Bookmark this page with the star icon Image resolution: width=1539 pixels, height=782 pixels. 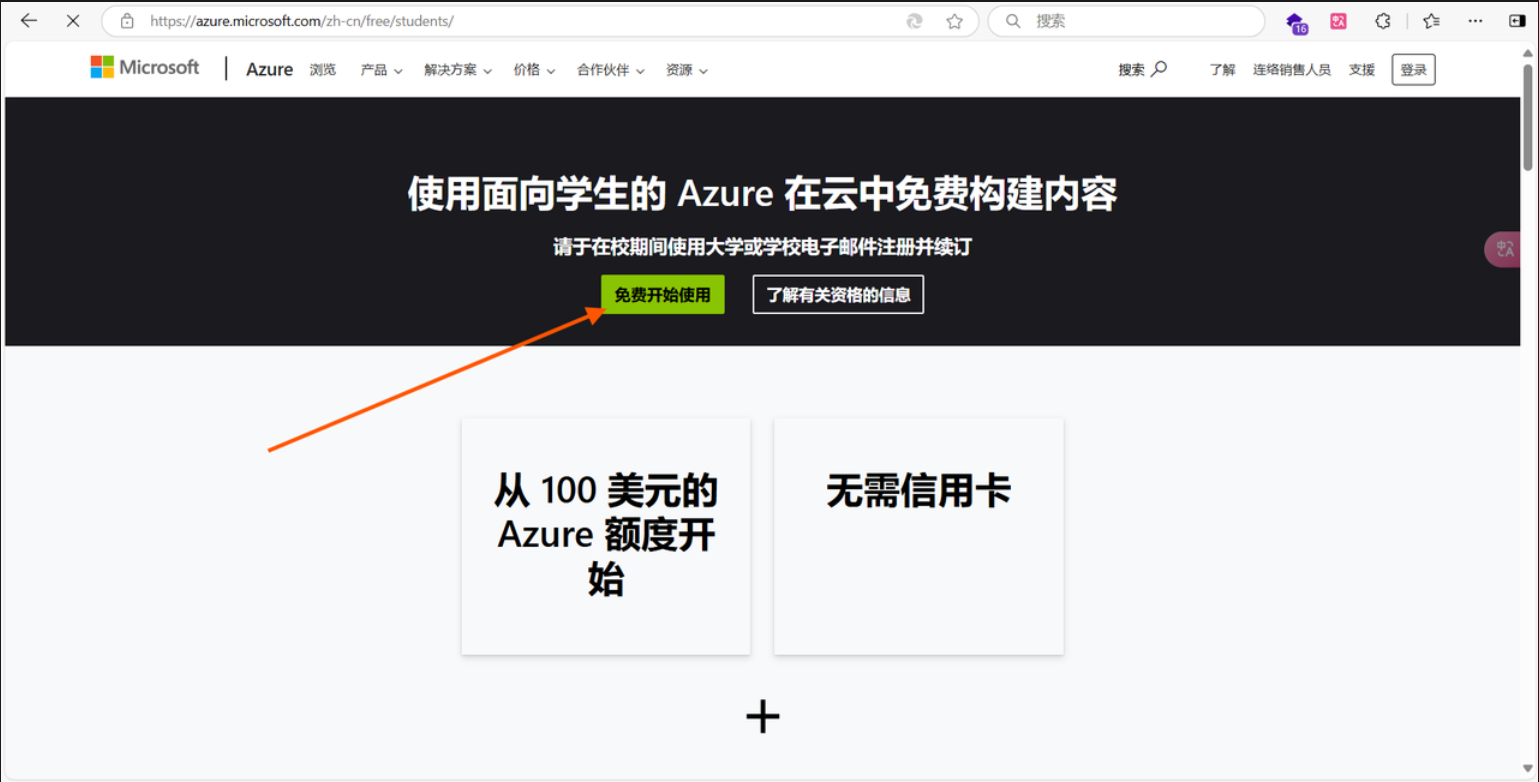point(955,21)
